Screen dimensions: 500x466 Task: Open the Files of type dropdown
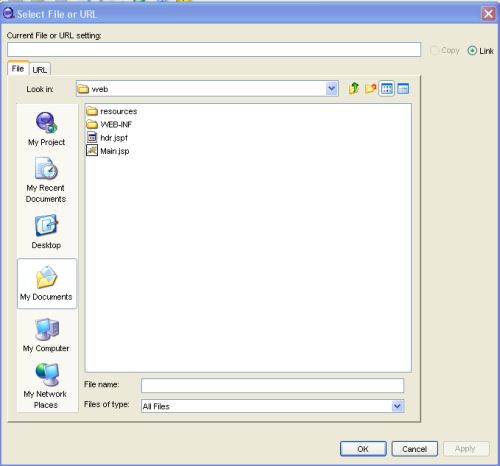point(397,406)
